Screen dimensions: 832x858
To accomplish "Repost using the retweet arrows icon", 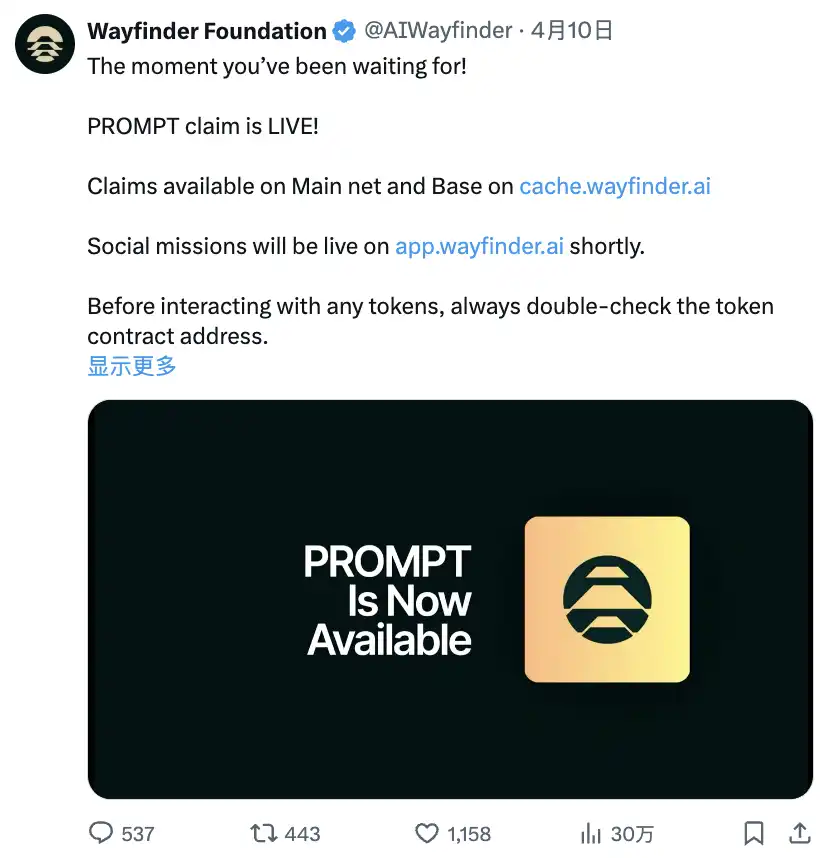I will click(263, 833).
